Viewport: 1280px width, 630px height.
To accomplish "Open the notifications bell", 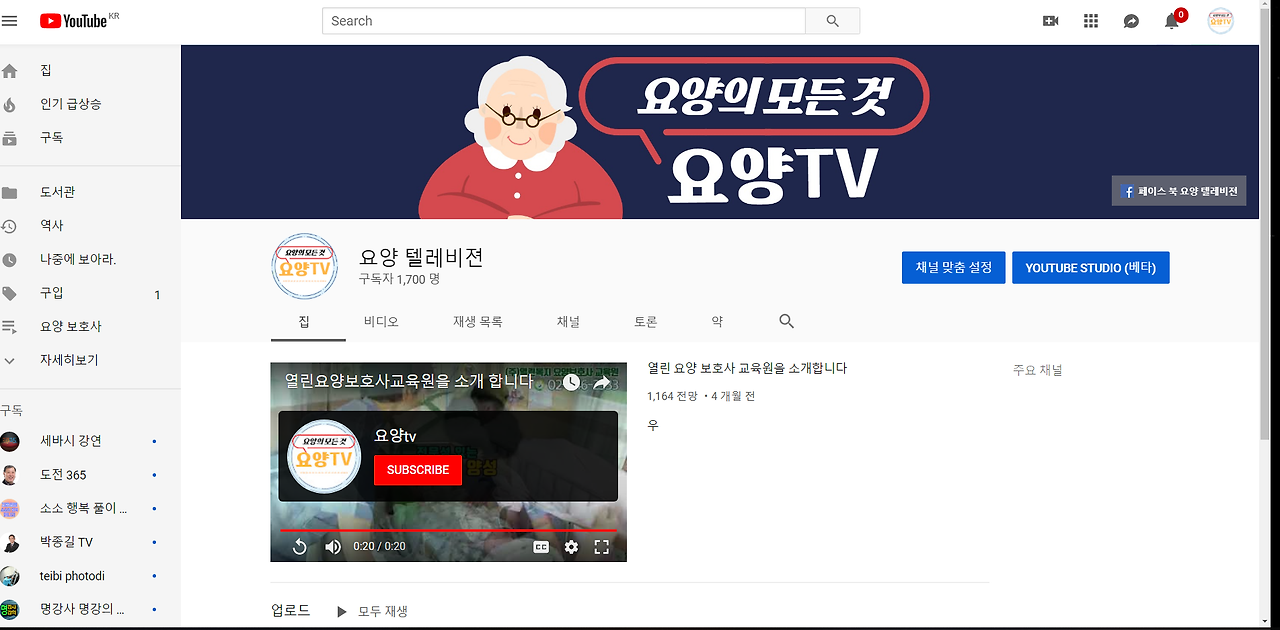I will [x=1172, y=21].
